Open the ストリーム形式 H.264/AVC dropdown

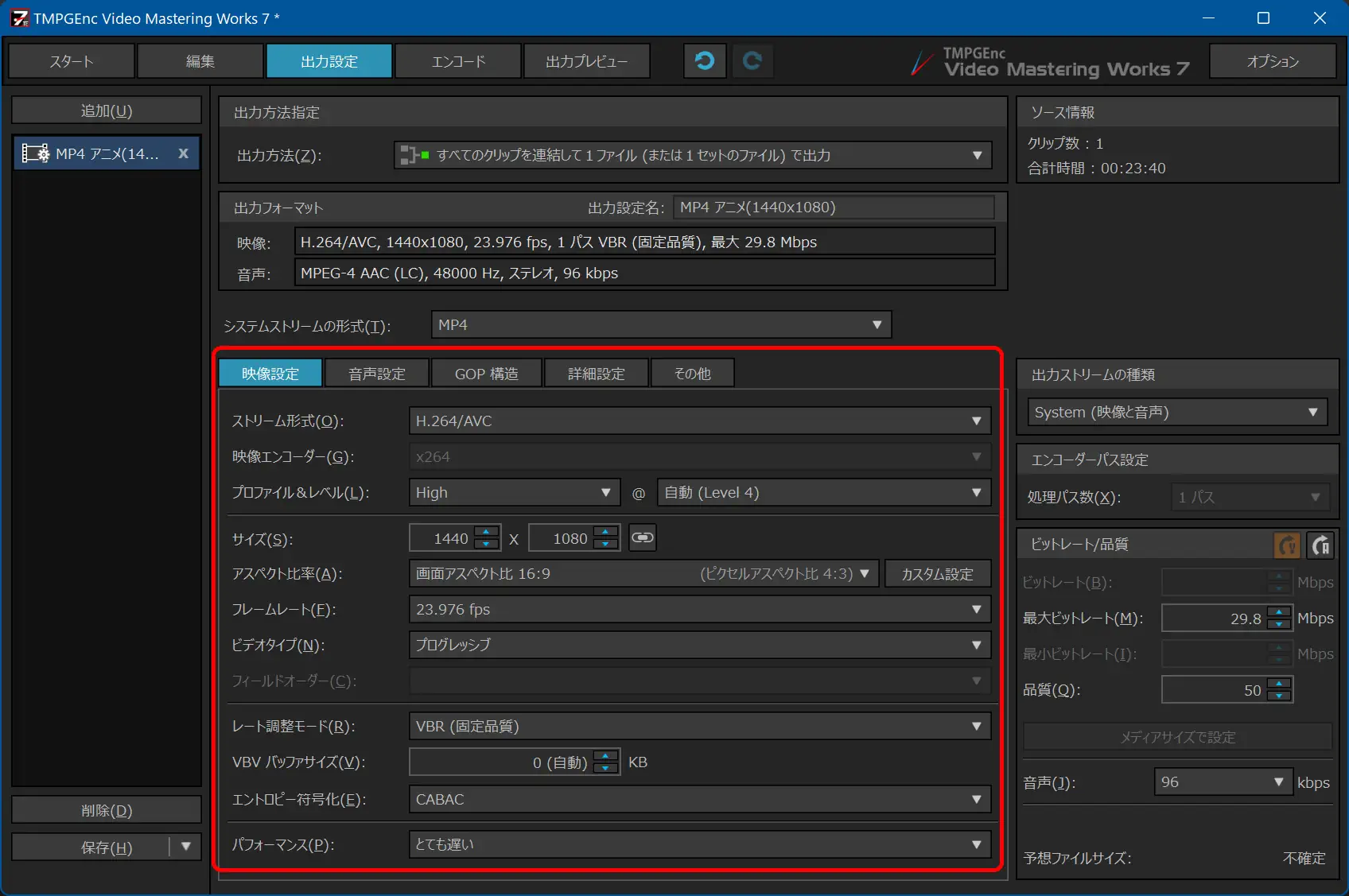700,421
